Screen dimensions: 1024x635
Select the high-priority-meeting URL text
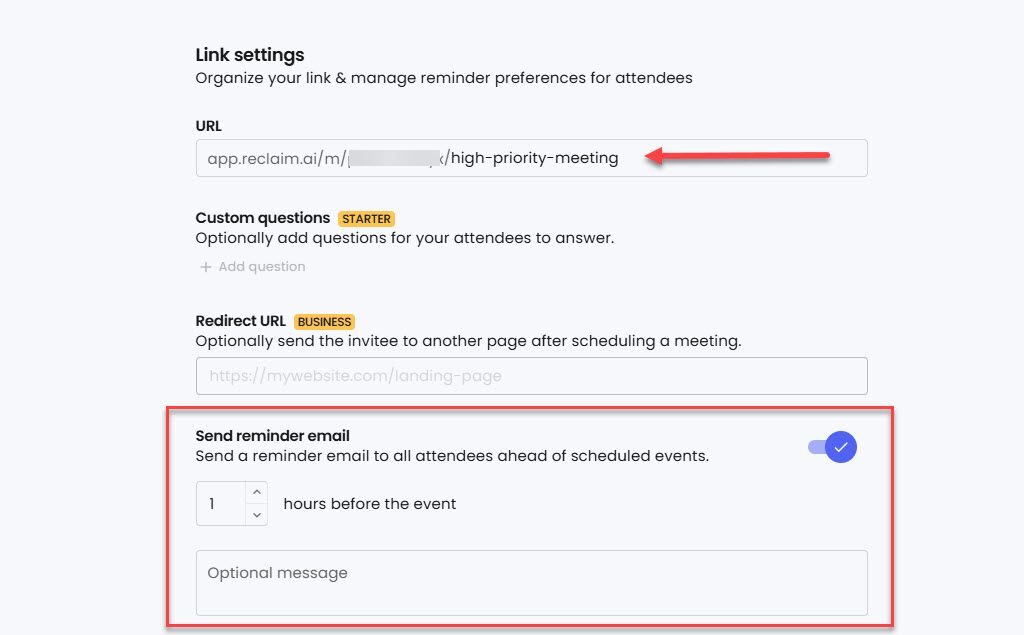(x=530, y=157)
